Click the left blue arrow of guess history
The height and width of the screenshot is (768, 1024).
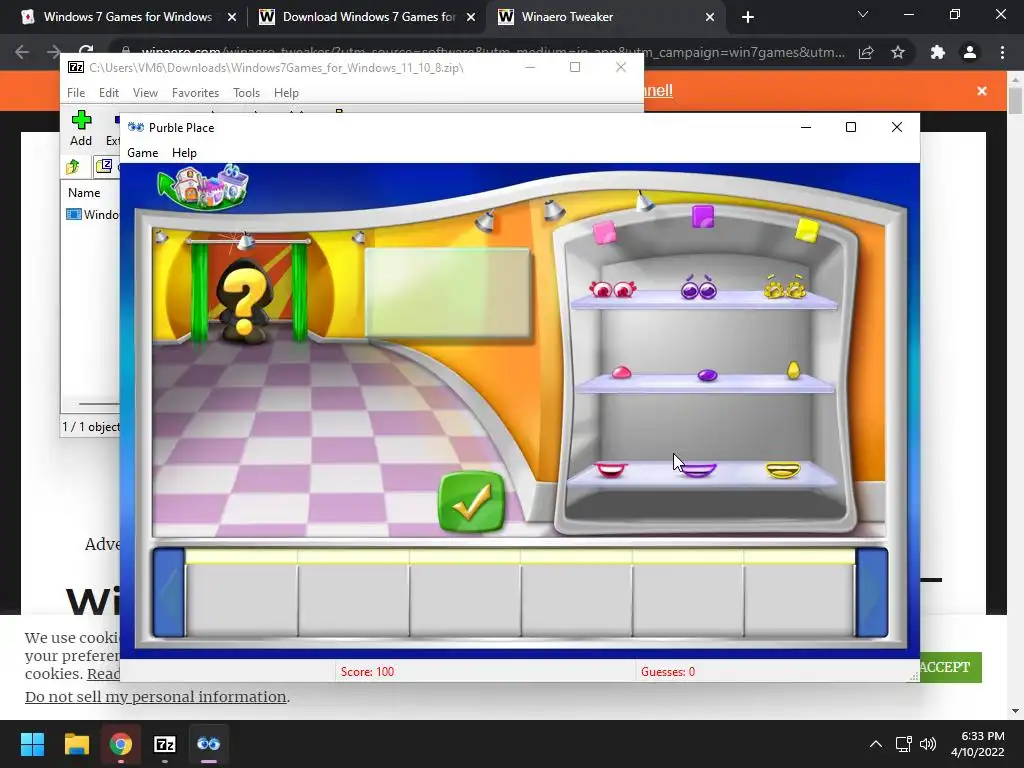[x=168, y=593]
